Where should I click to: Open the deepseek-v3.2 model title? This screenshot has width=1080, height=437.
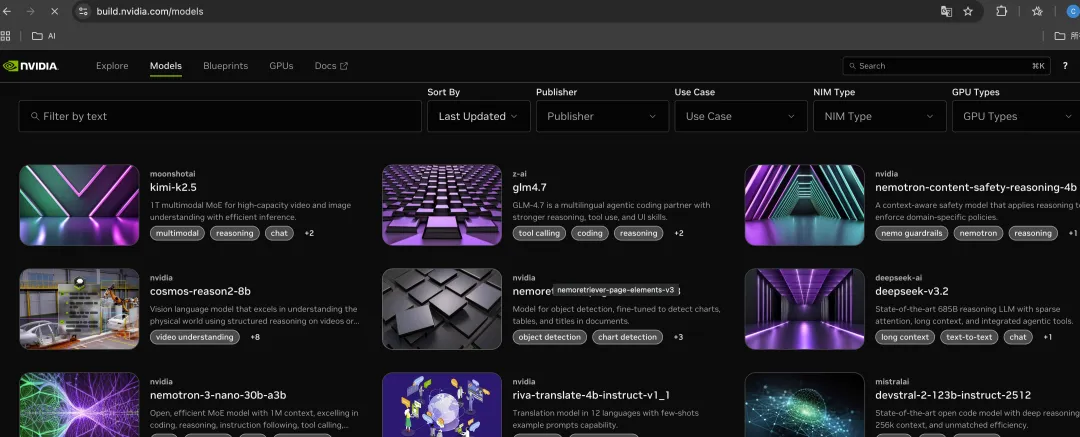click(x=912, y=292)
